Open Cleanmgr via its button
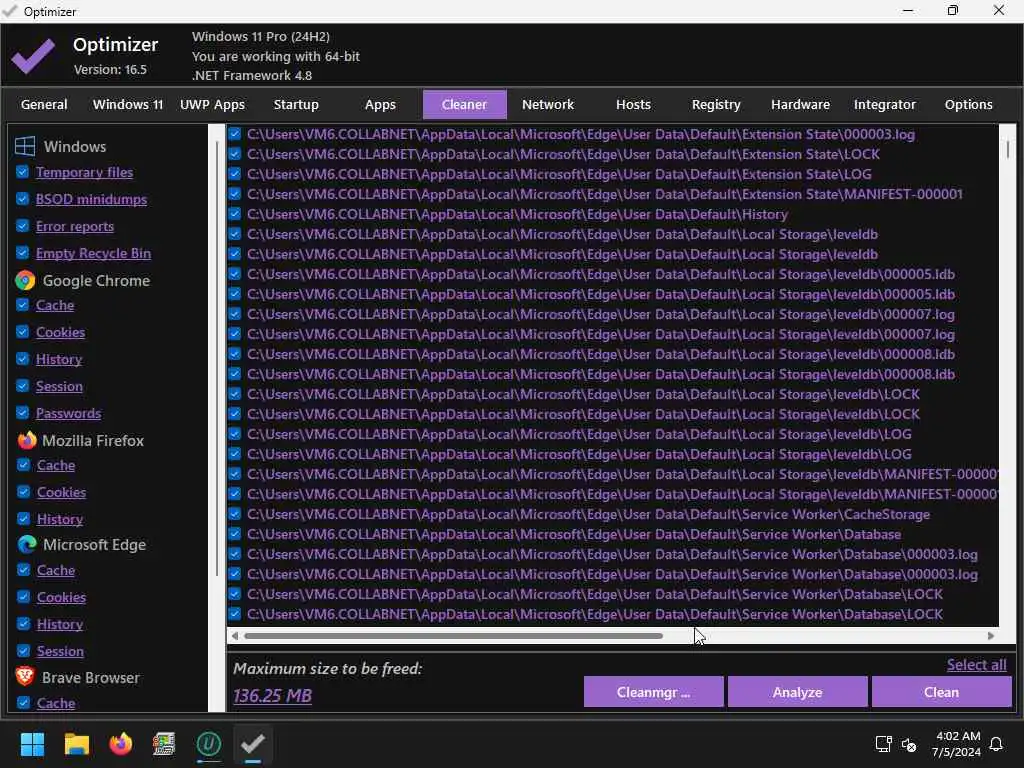Viewport: 1024px width, 768px height. (x=653, y=692)
